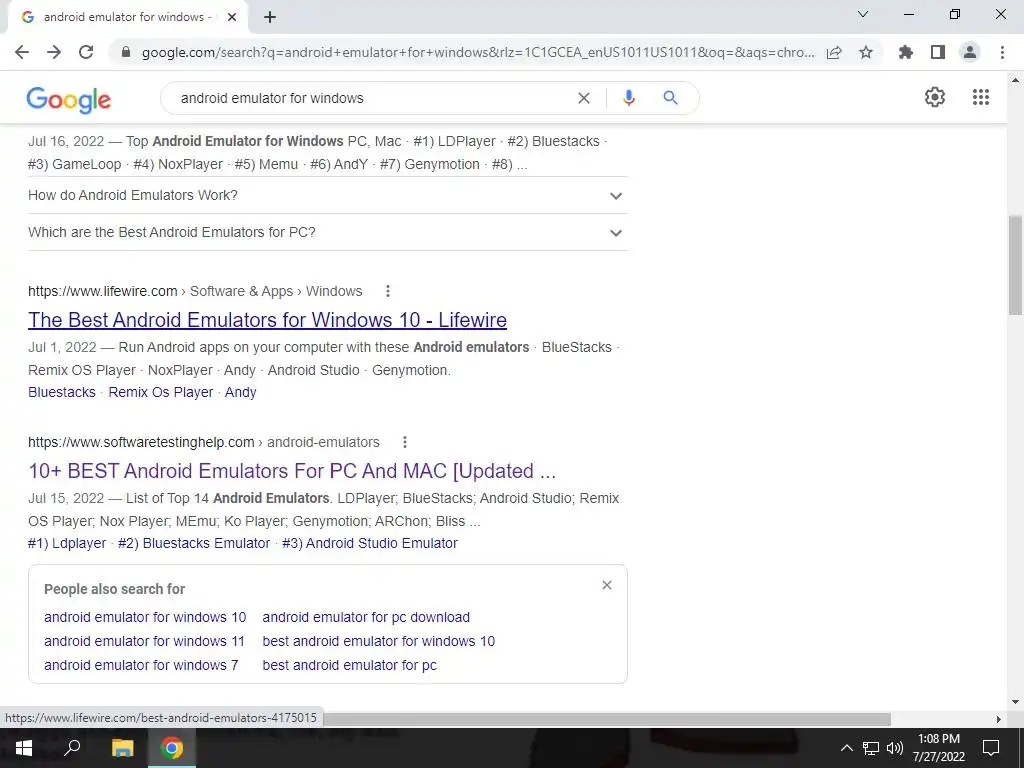Open The Best Android Emulators Lifewire link
Viewport: 1024px width, 768px height.
(267, 320)
